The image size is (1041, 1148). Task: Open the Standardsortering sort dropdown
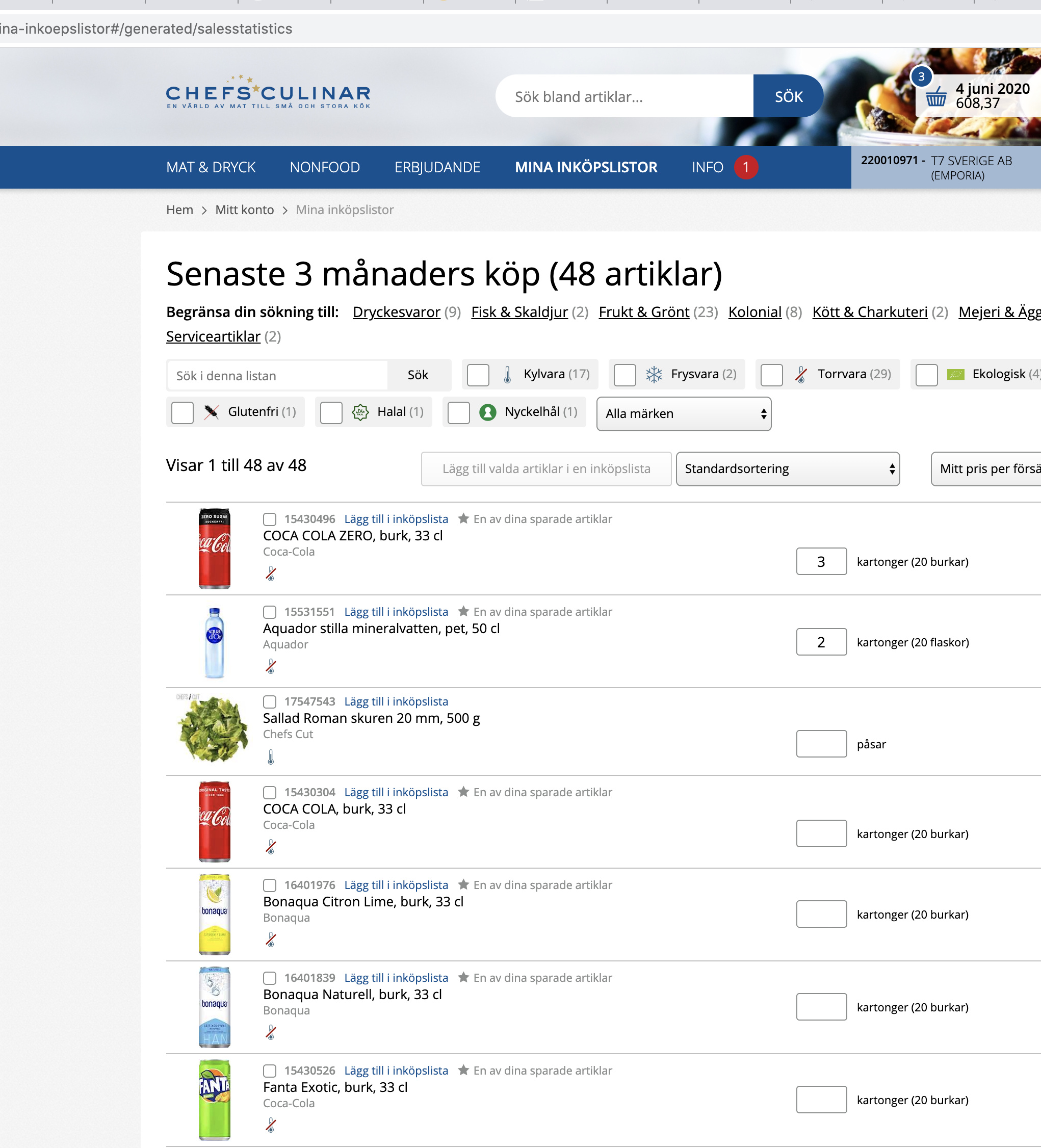(788, 468)
